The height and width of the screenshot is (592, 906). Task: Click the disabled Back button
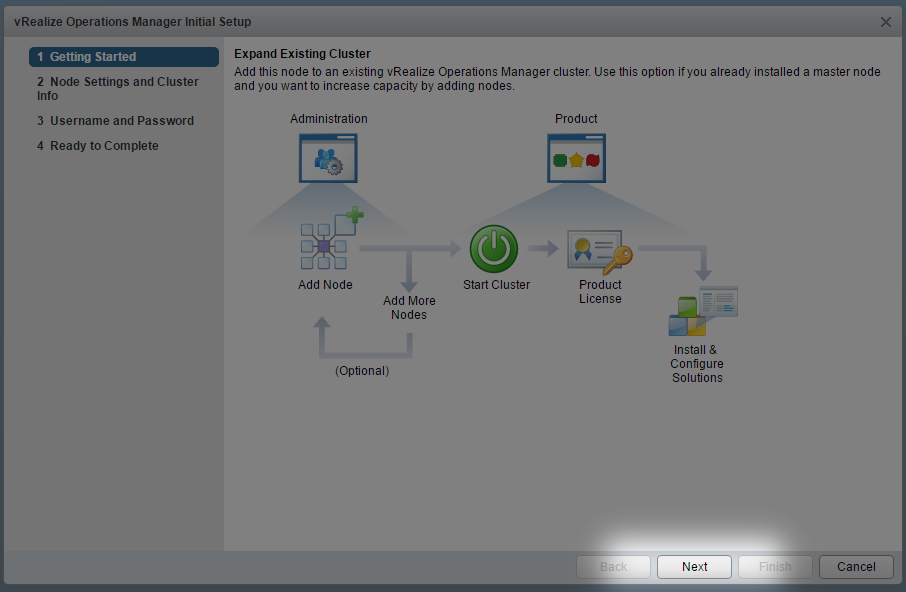point(614,567)
